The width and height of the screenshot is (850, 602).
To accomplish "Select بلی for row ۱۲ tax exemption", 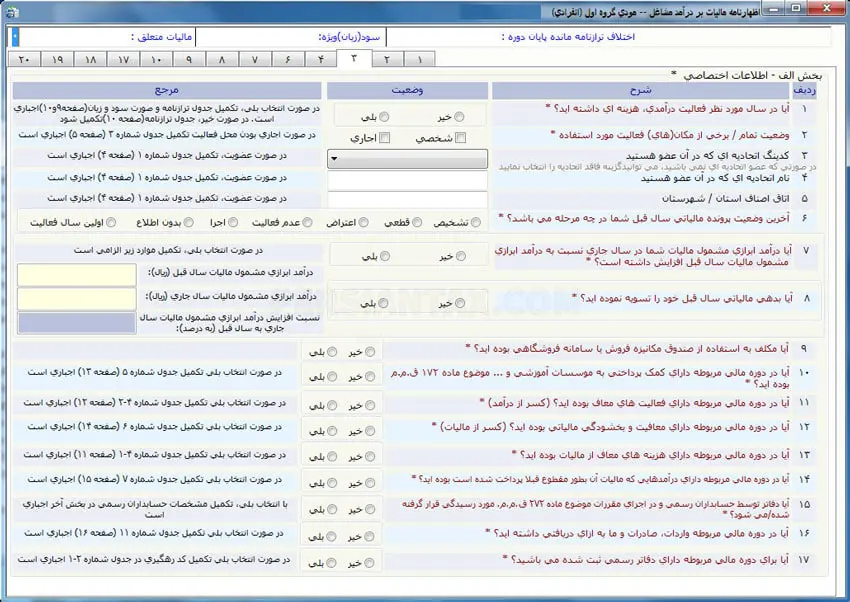I will tap(332, 431).
